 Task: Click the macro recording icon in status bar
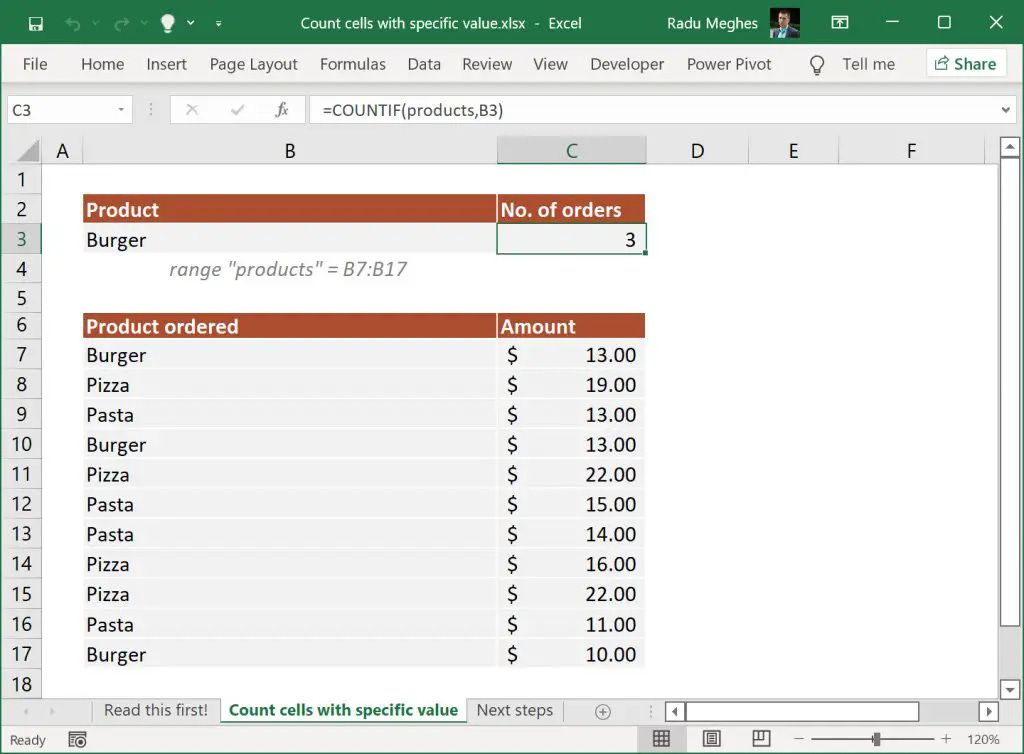point(77,740)
